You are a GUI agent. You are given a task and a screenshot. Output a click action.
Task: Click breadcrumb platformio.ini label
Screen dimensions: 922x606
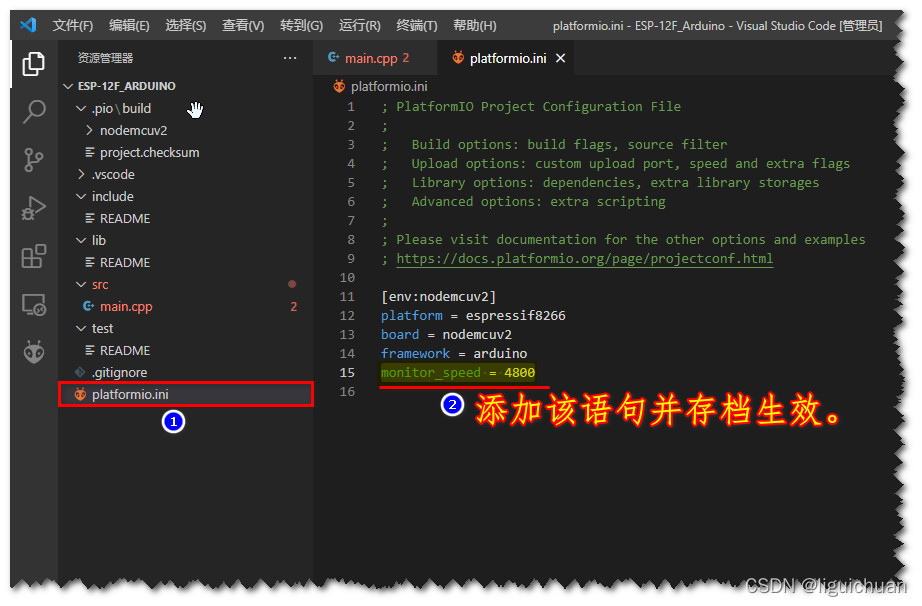(389, 86)
